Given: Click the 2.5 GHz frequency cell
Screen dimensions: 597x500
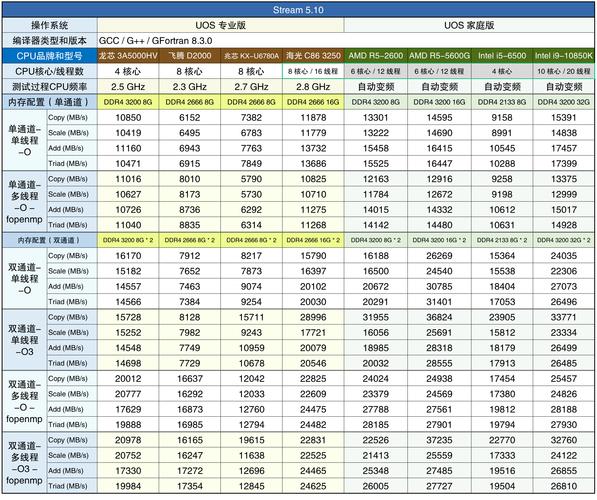Looking at the screenshot, I should pos(128,87).
